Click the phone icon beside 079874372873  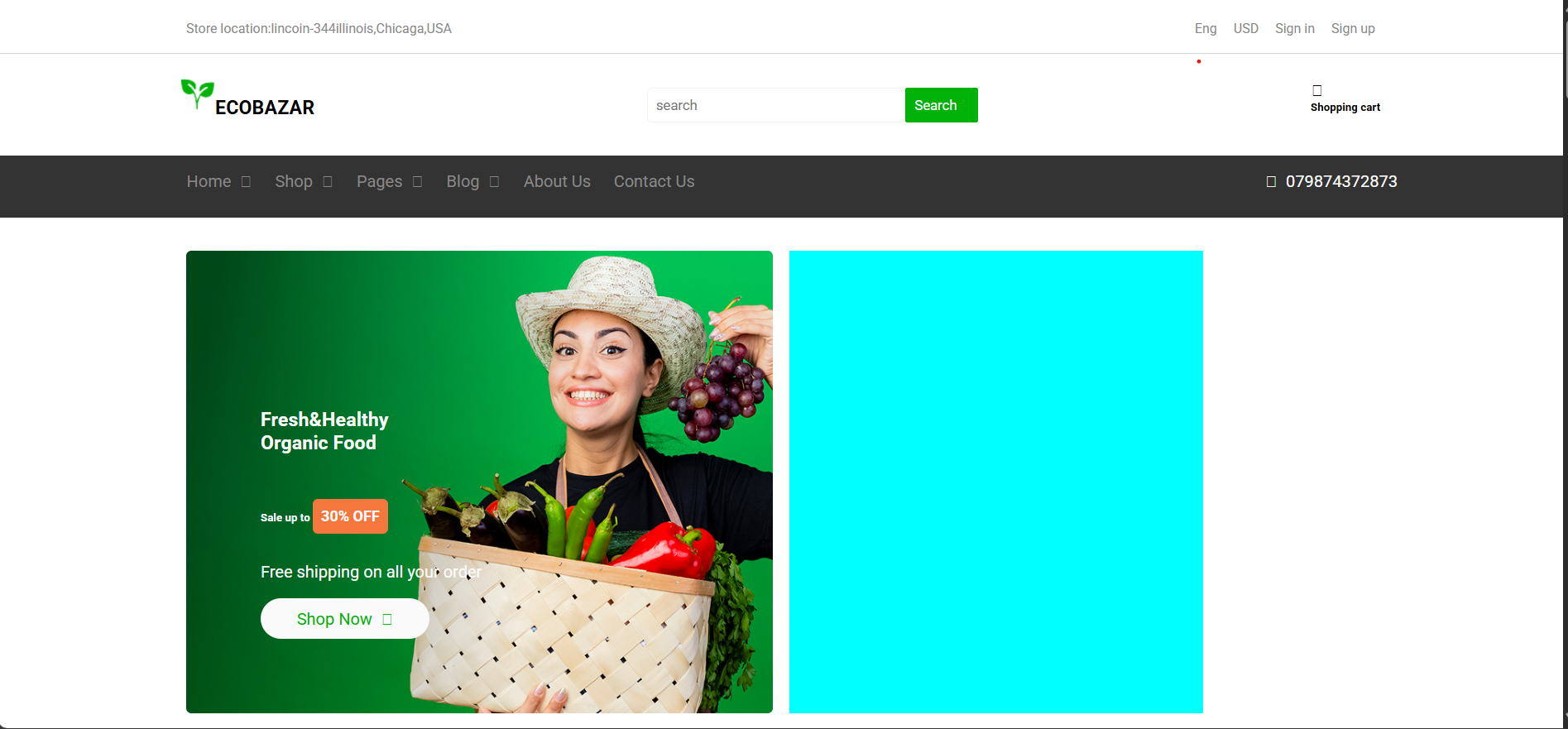pos(1271,182)
